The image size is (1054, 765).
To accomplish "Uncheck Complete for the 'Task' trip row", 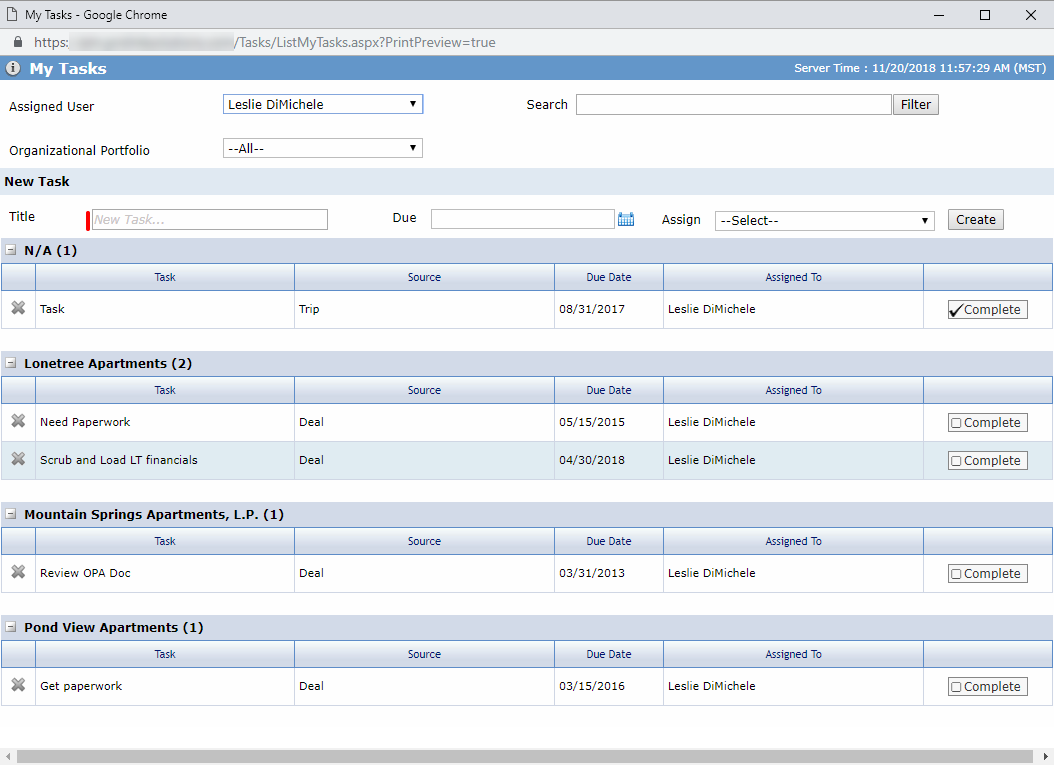I will click(987, 309).
